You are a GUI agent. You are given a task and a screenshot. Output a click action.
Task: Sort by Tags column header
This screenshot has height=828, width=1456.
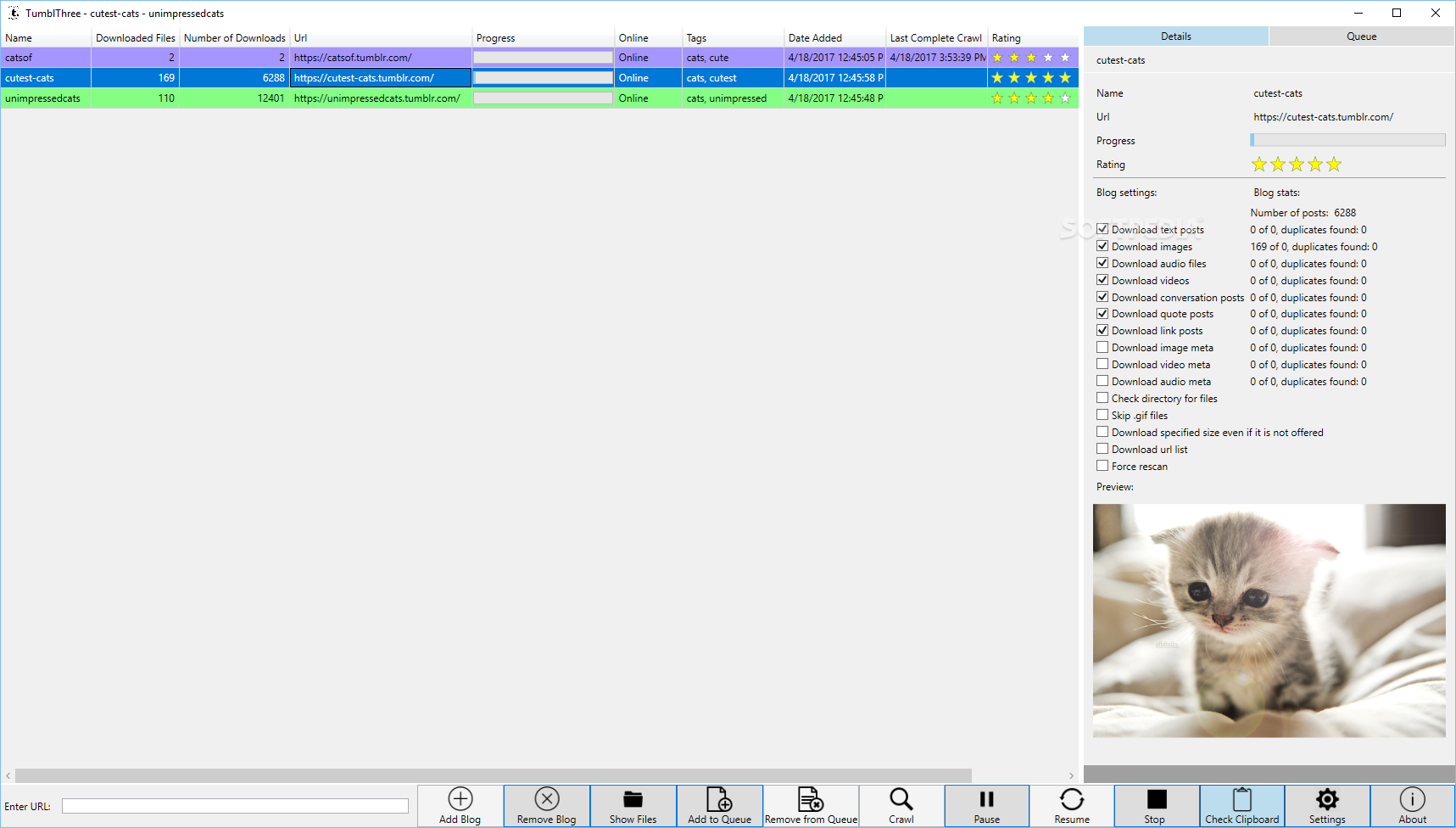(x=734, y=38)
